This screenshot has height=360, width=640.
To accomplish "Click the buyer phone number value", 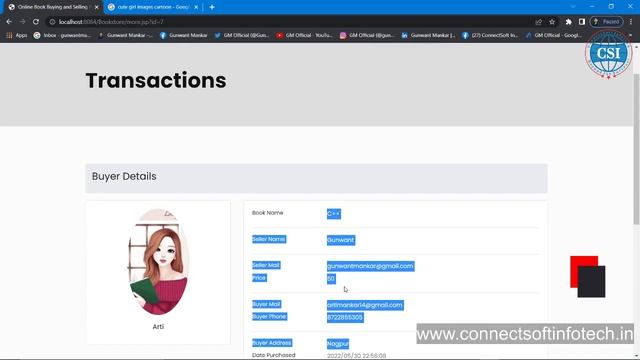I will 345,317.
